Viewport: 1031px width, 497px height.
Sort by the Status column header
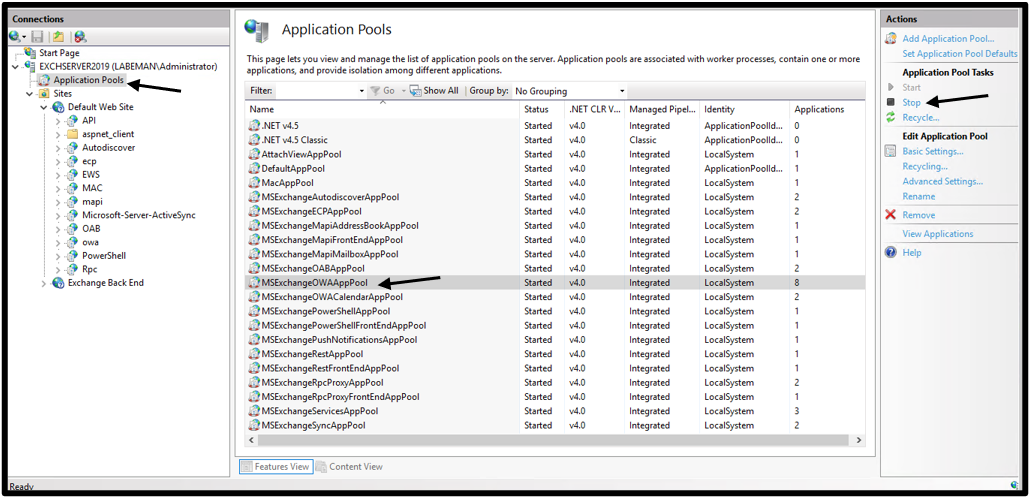pyautogui.click(x=542, y=109)
